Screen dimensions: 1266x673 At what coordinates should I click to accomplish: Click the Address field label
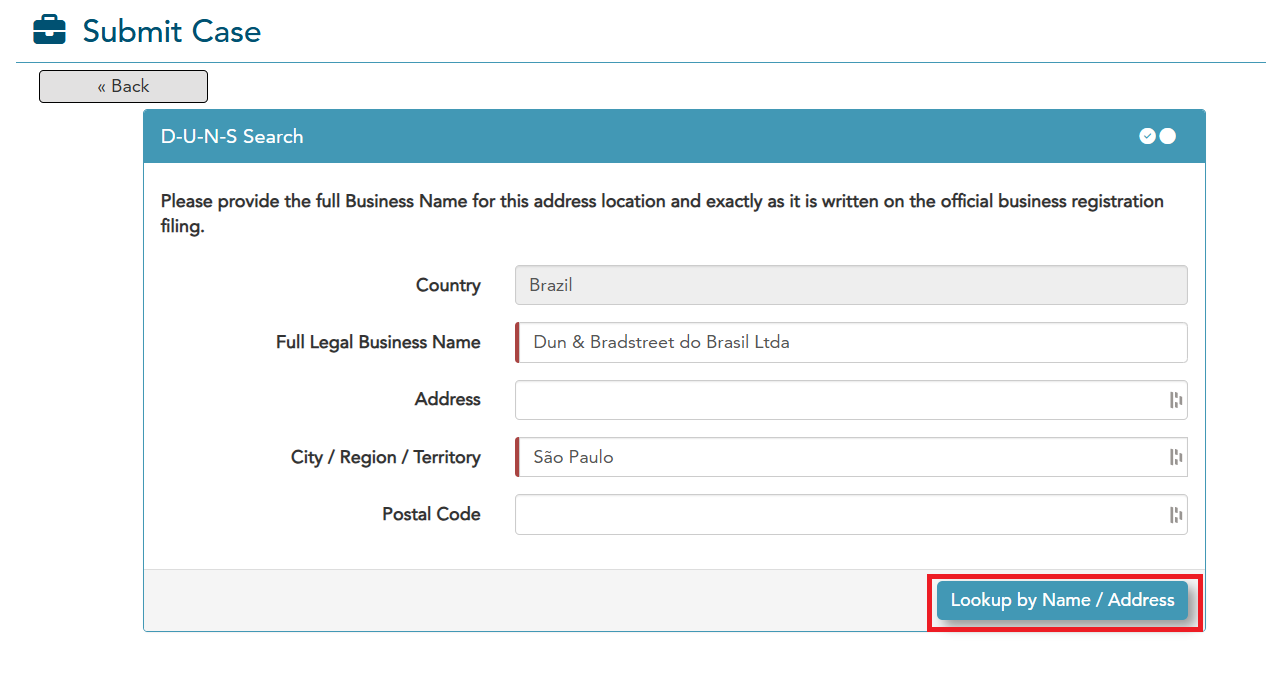(447, 399)
